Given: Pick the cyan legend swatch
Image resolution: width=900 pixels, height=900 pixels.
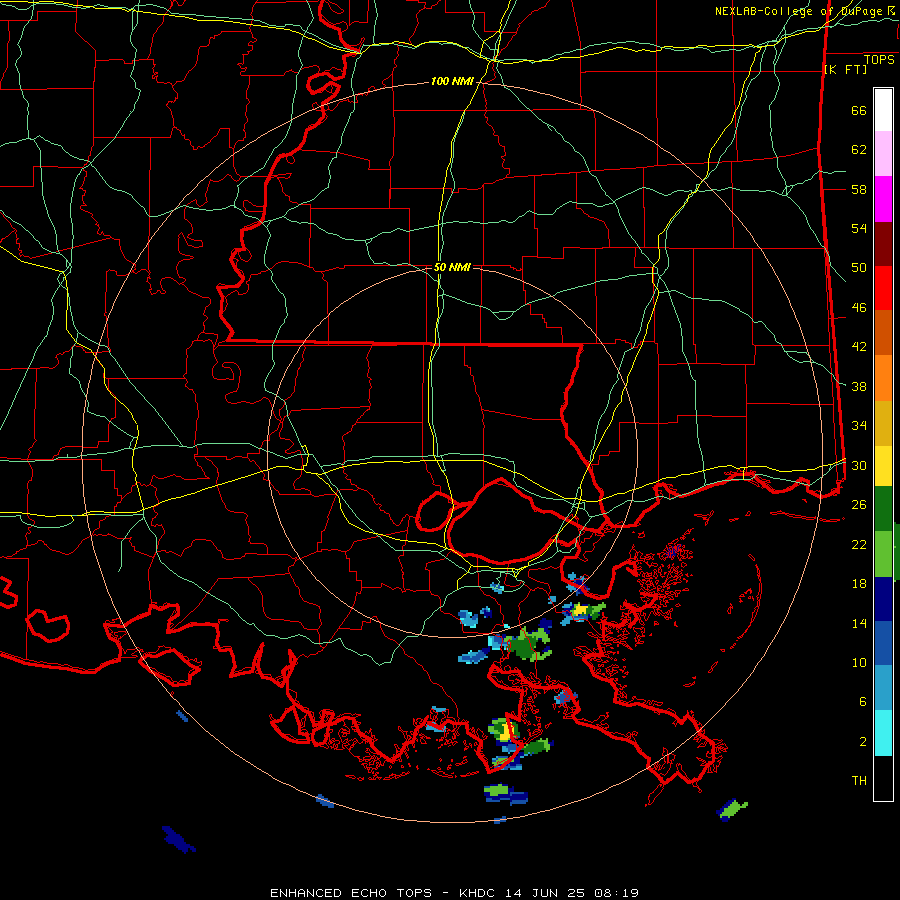Looking at the screenshot, I should tap(883, 733).
